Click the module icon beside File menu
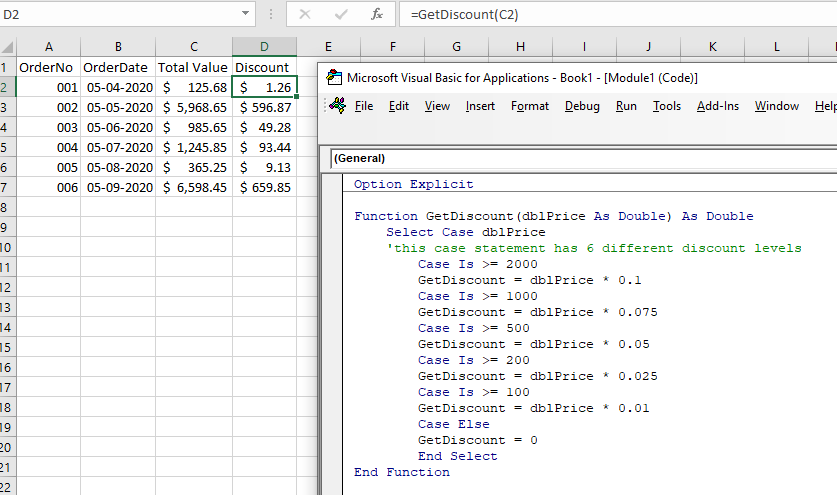Viewport: 837px width, 495px height. click(x=337, y=106)
